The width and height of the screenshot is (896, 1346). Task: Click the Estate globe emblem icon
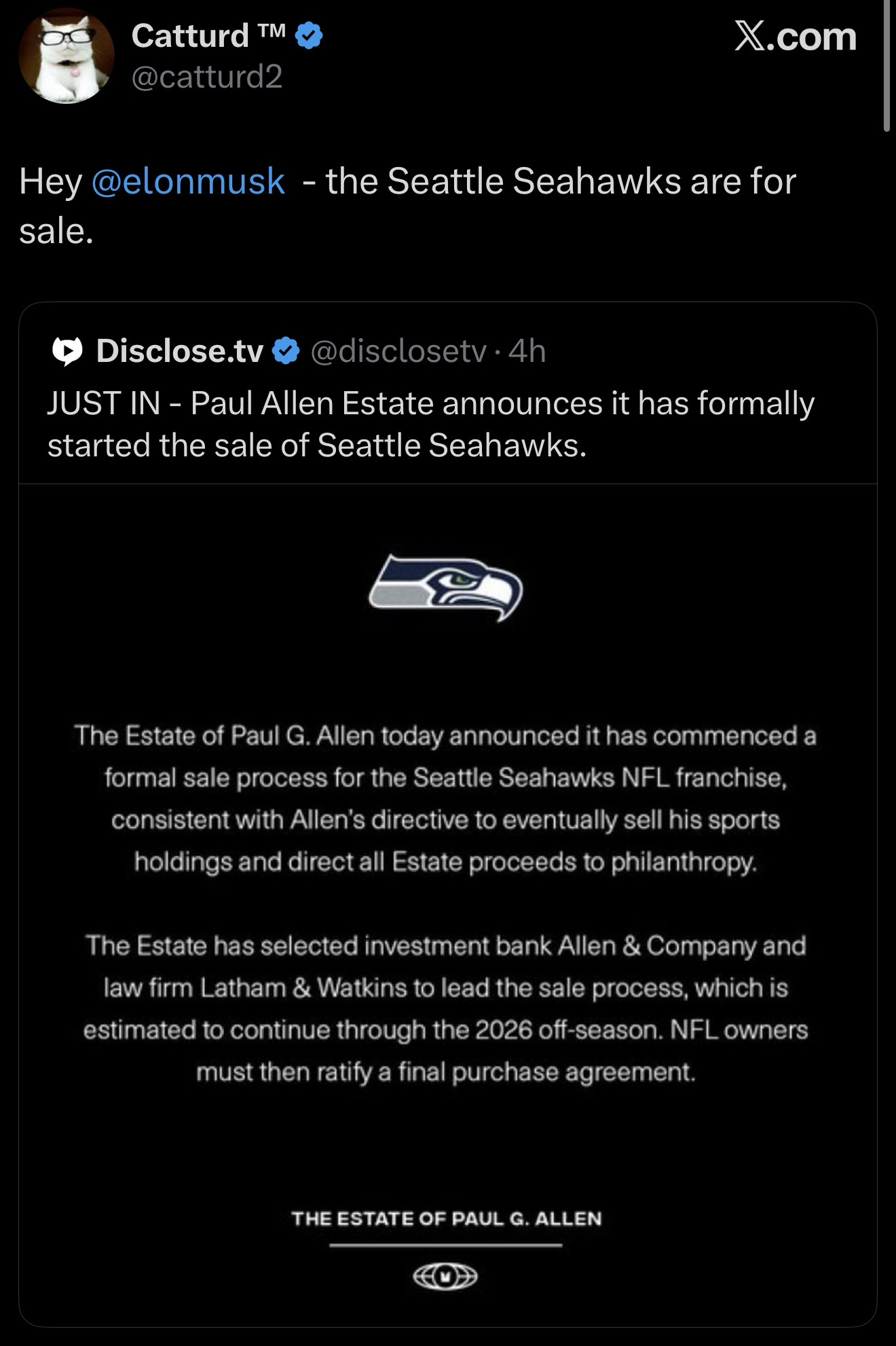point(445,1277)
